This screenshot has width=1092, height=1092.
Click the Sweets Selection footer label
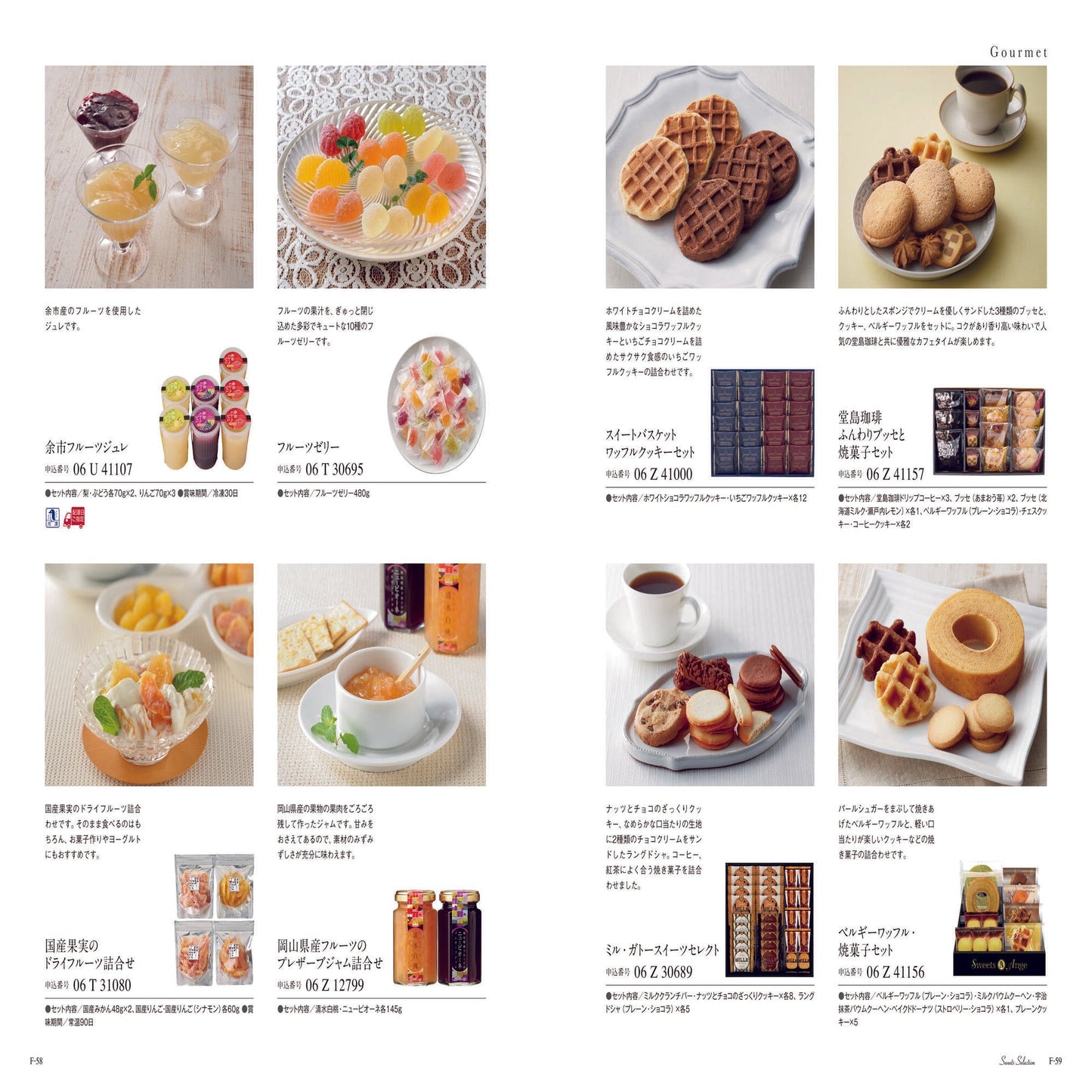point(1017,1061)
